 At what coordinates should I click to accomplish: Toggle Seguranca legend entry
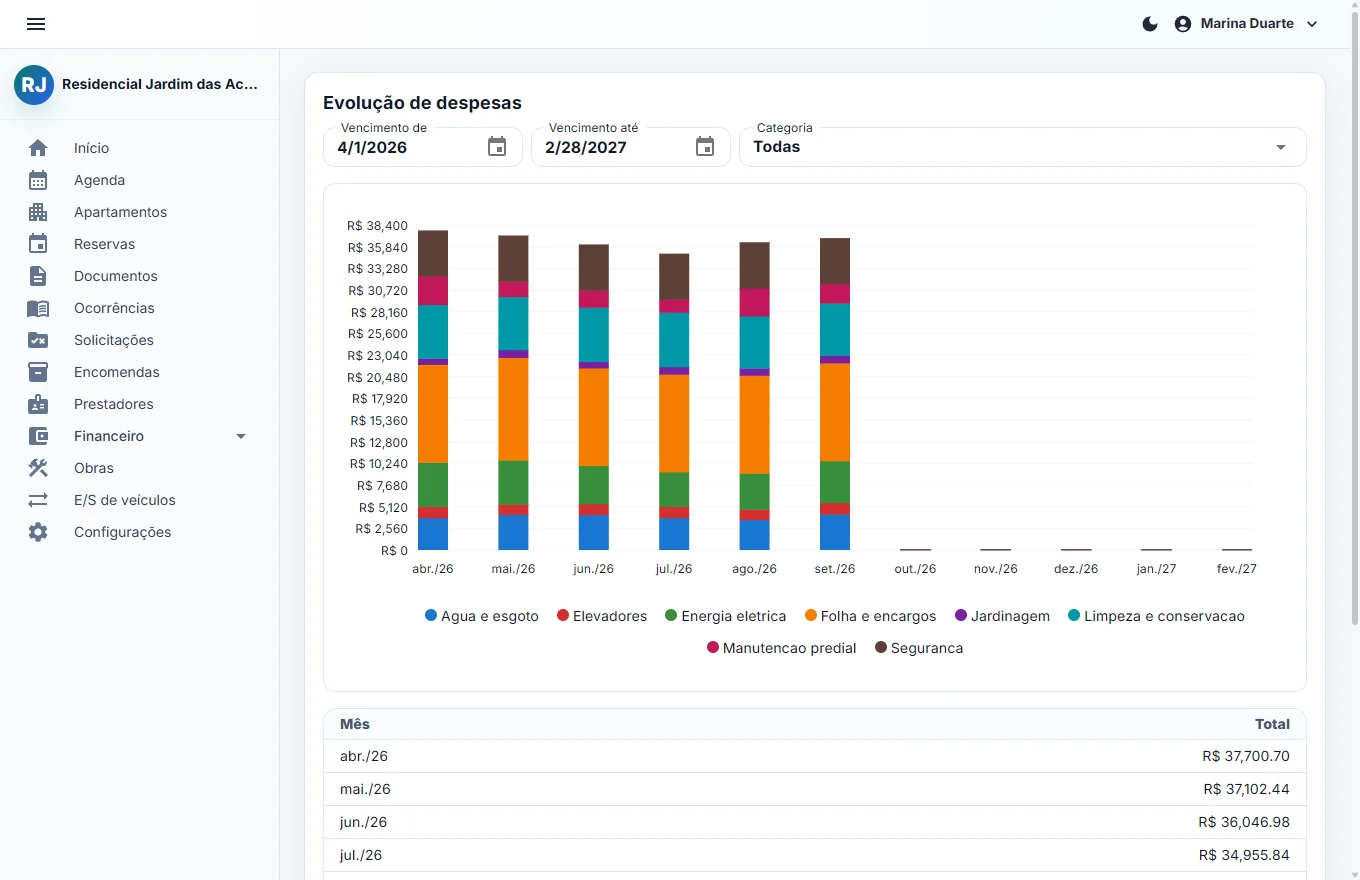coord(919,648)
